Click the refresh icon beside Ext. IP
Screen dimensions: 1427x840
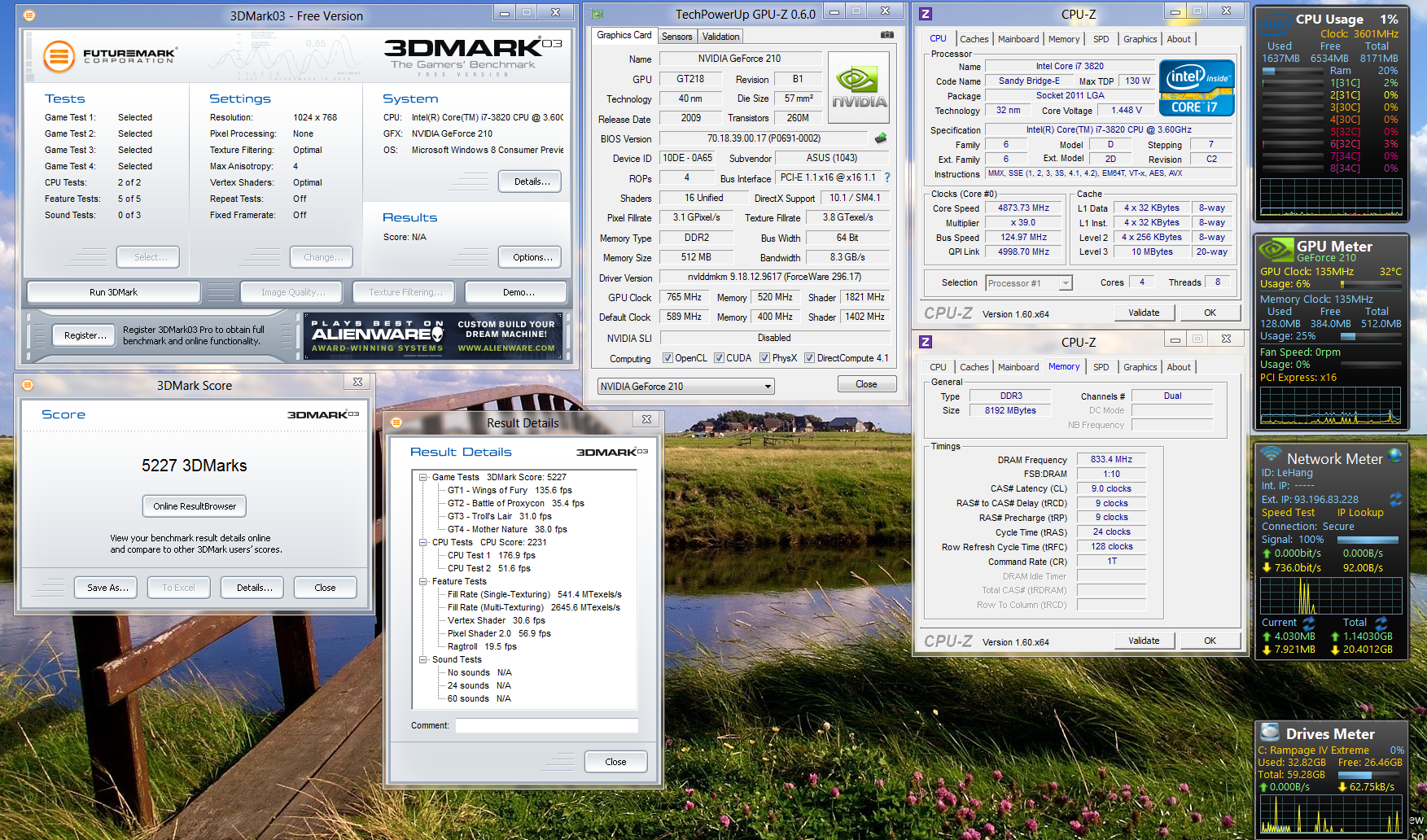pyautogui.click(x=1395, y=498)
